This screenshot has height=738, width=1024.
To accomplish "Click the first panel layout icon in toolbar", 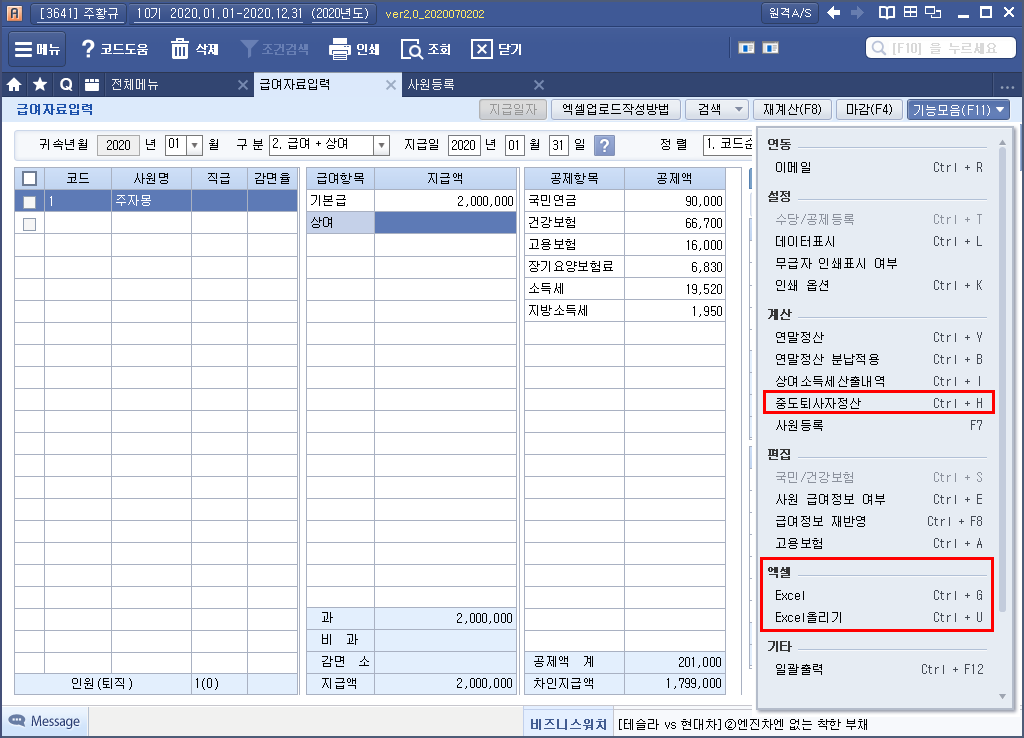I will (x=746, y=48).
